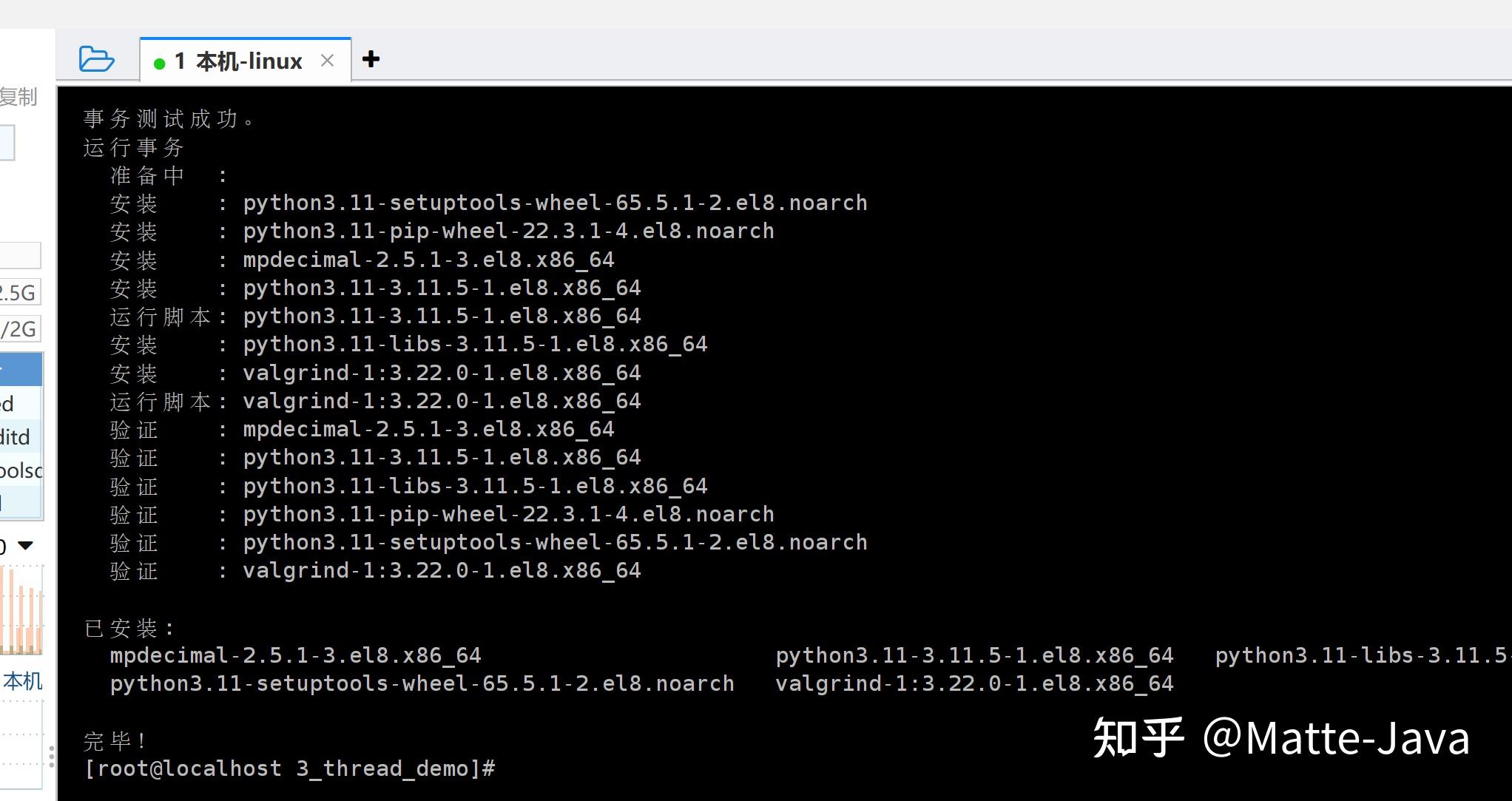Image resolution: width=1512 pixels, height=801 pixels.
Task: Click the 完毕! completion line in terminal
Action: click(115, 740)
